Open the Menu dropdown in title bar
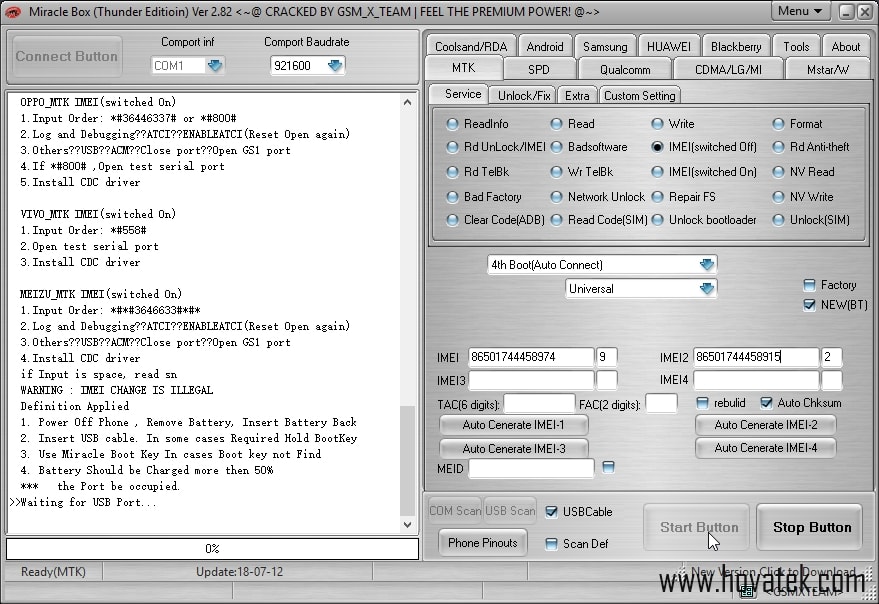879x604 pixels. coord(800,11)
